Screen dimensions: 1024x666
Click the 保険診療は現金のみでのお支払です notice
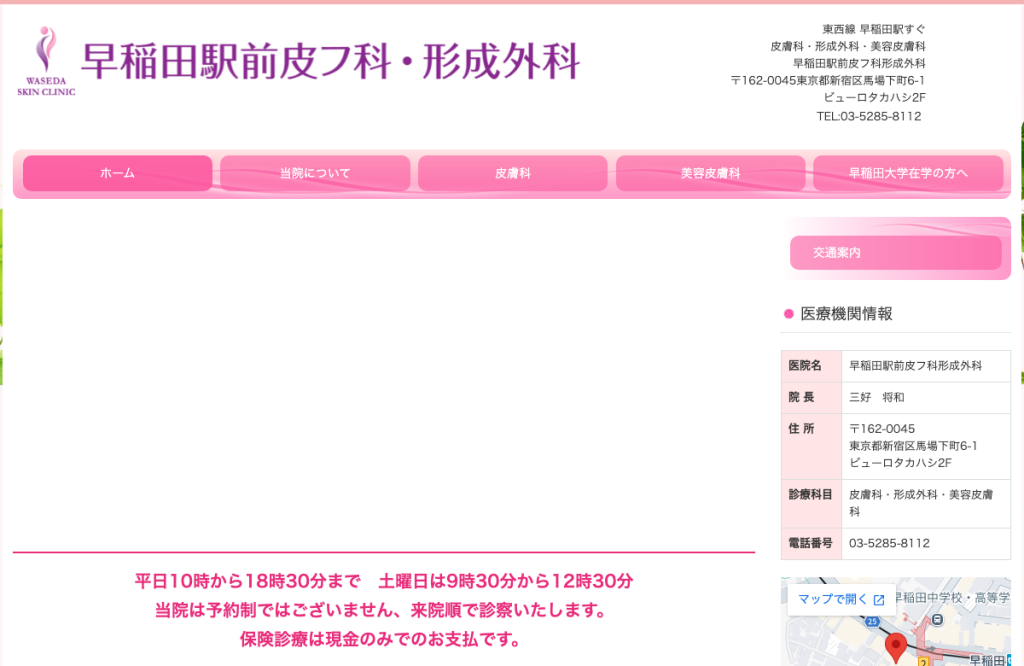383,639
